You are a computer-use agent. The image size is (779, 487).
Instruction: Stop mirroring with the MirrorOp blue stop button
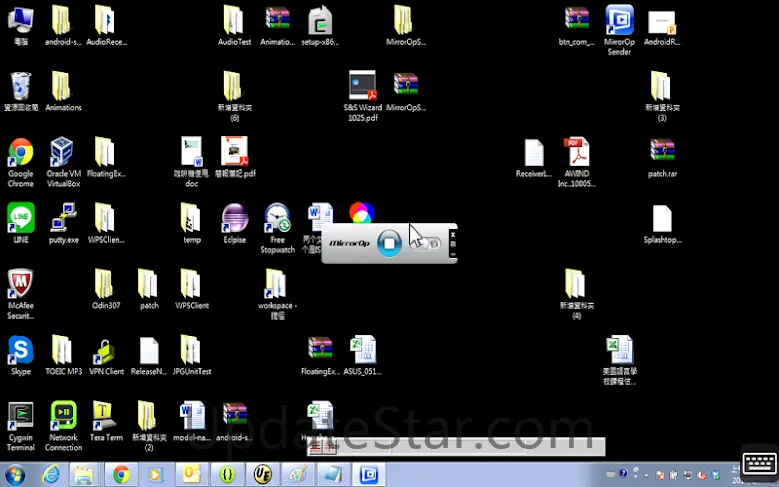[389, 243]
